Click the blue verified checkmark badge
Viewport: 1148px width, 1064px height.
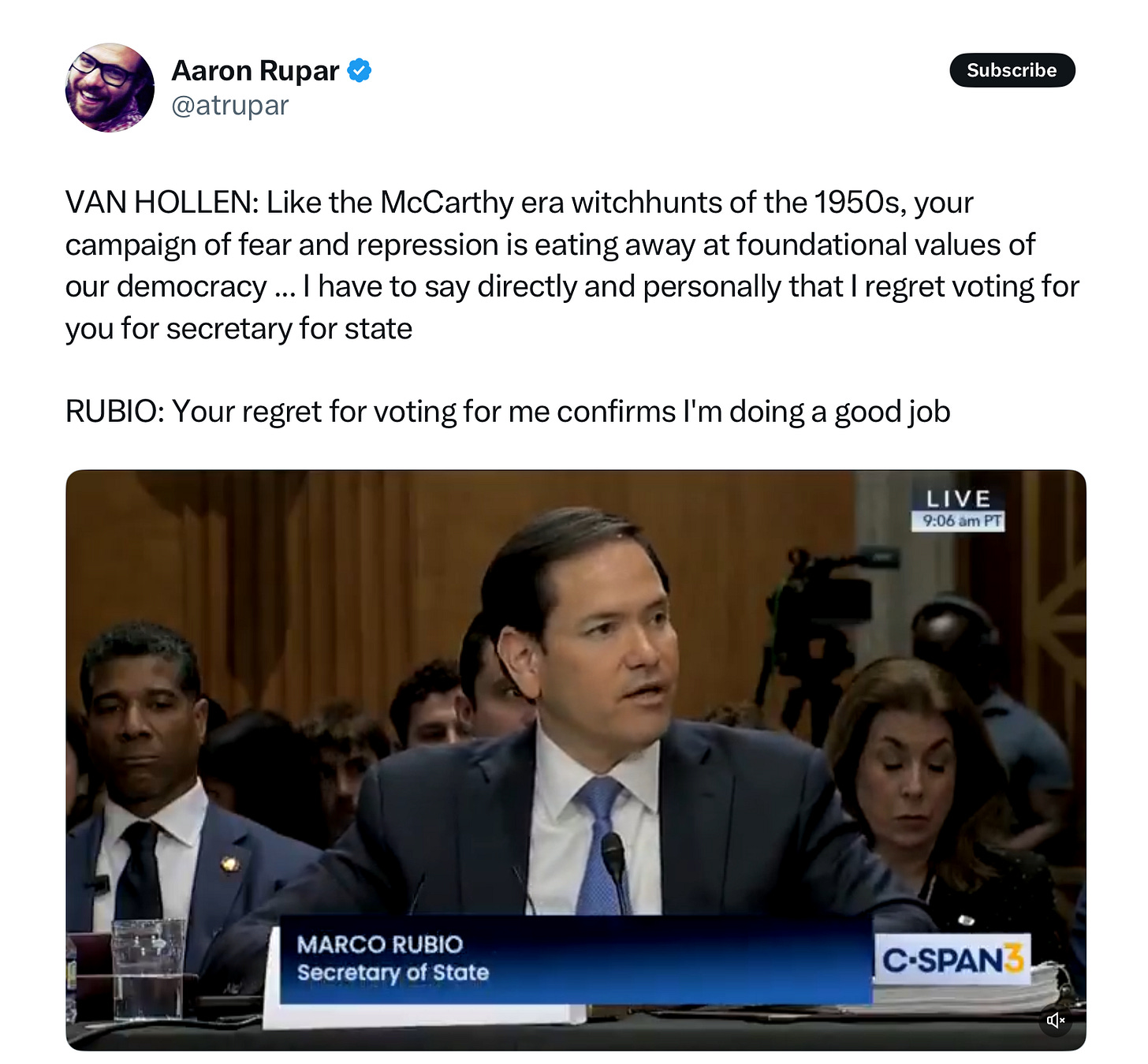[360, 71]
